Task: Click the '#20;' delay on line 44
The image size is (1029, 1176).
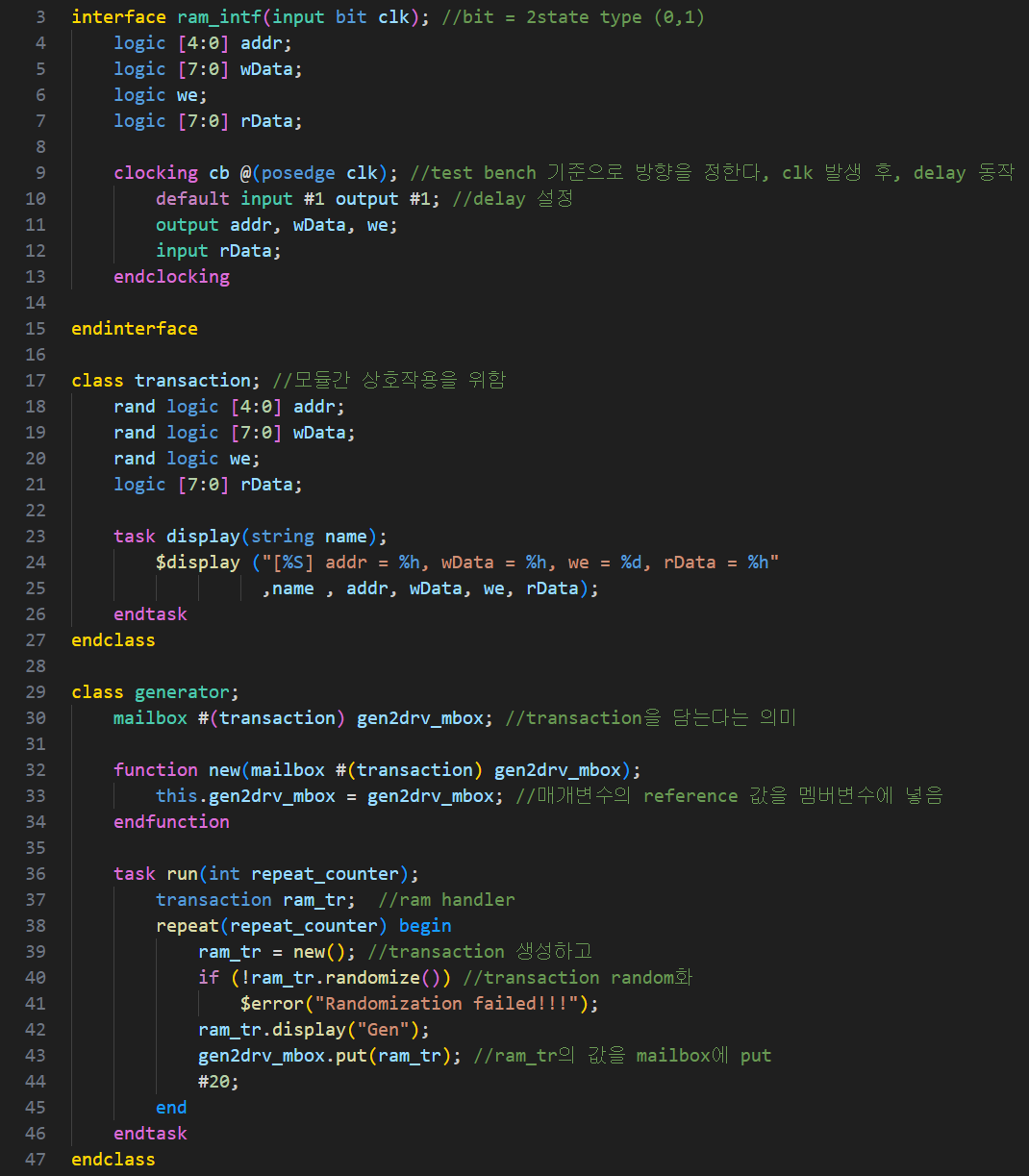Action: coord(219,1082)
